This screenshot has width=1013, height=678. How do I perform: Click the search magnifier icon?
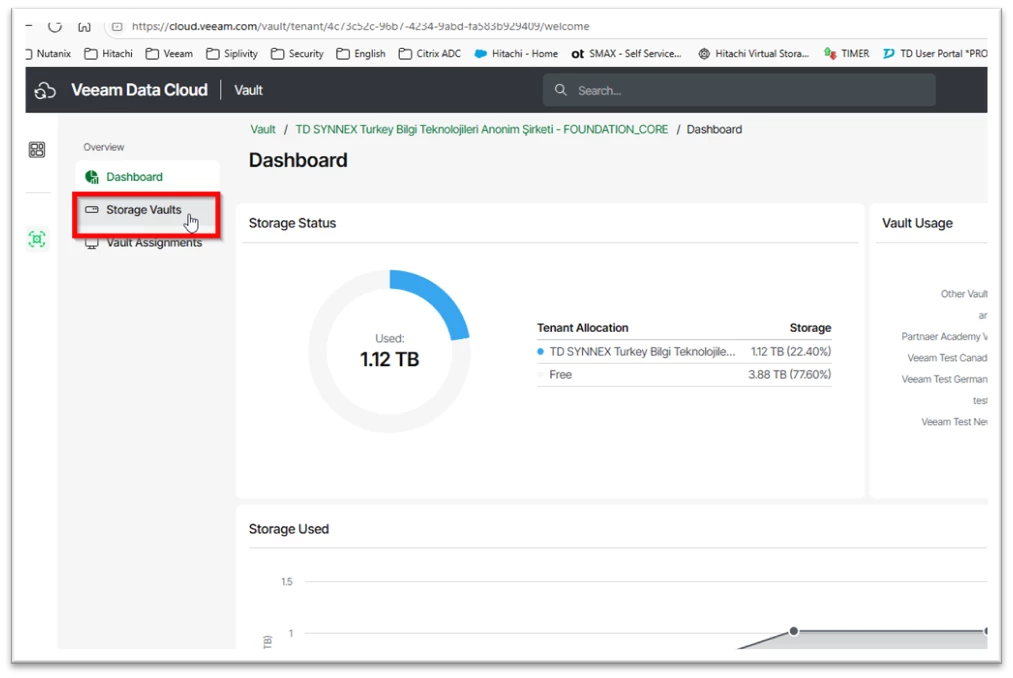tap(561, 90)
